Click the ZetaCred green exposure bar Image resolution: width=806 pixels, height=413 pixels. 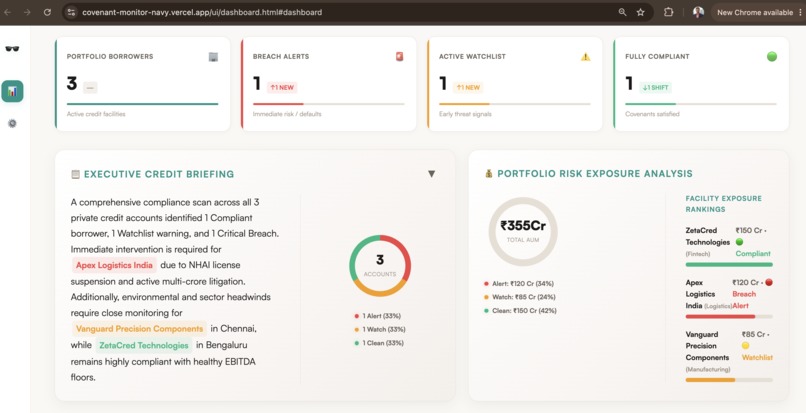pyautogui.click(x=729, y=265)
